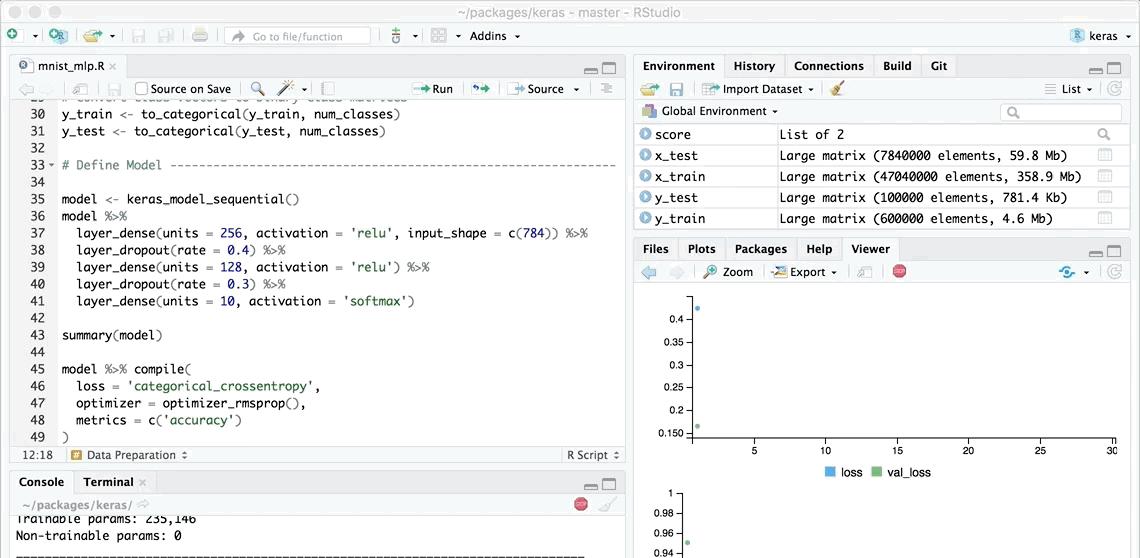Open the Data Preparation section navigator
This screenshot has width=1140, height=558.
tap(129, 455)
